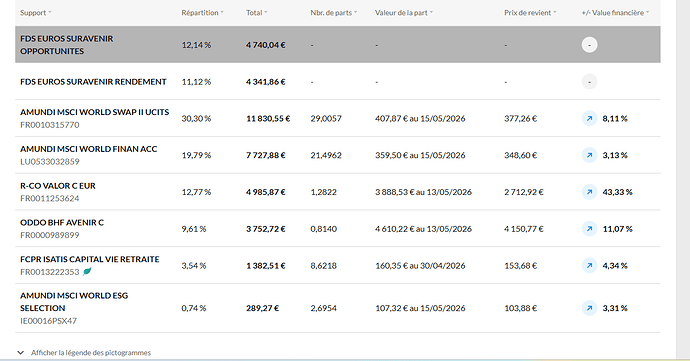Select ISIN code FR0011253624
Viewport: 690px width, 361px height.
click(50, 198)
